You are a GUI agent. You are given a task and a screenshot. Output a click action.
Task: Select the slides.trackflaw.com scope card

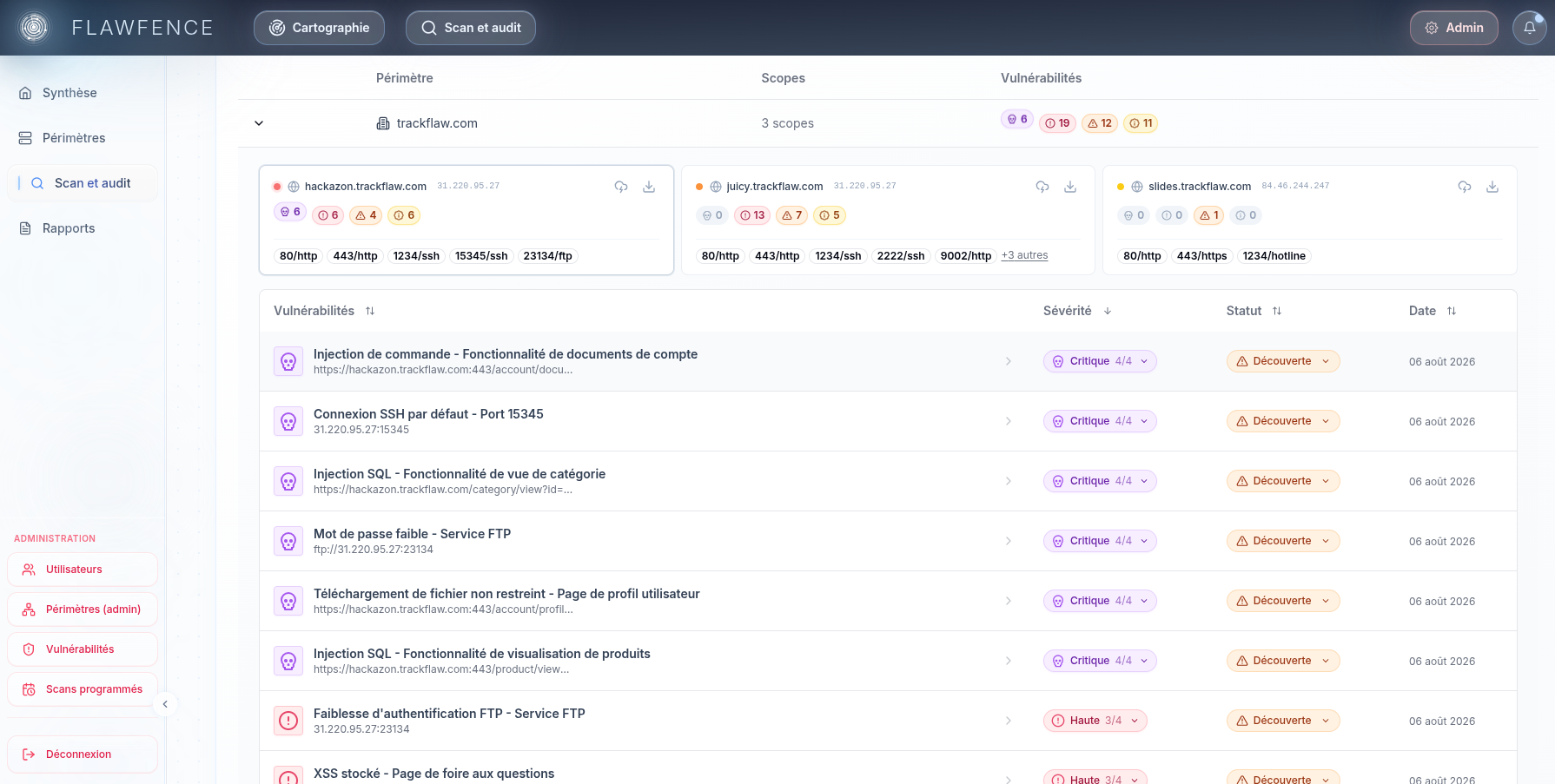pyautogui.click(x=1309, y=221)
